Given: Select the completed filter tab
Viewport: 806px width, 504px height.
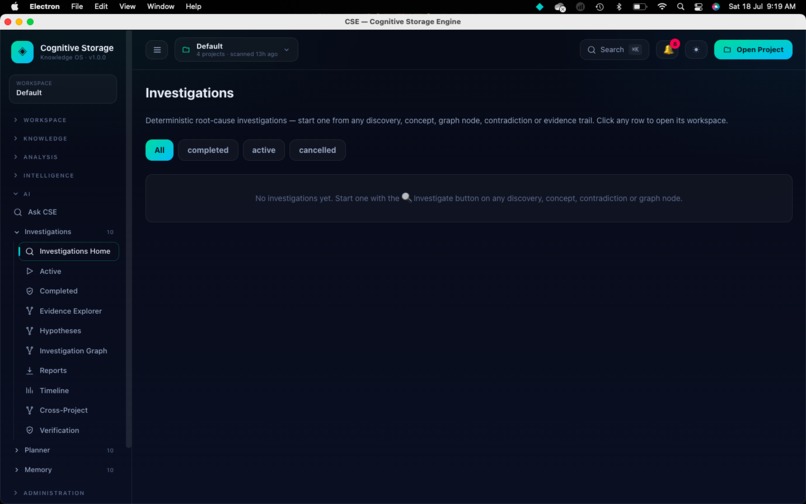Looking at the screenshot, I should pyautogui.click(x=208, y=150).
